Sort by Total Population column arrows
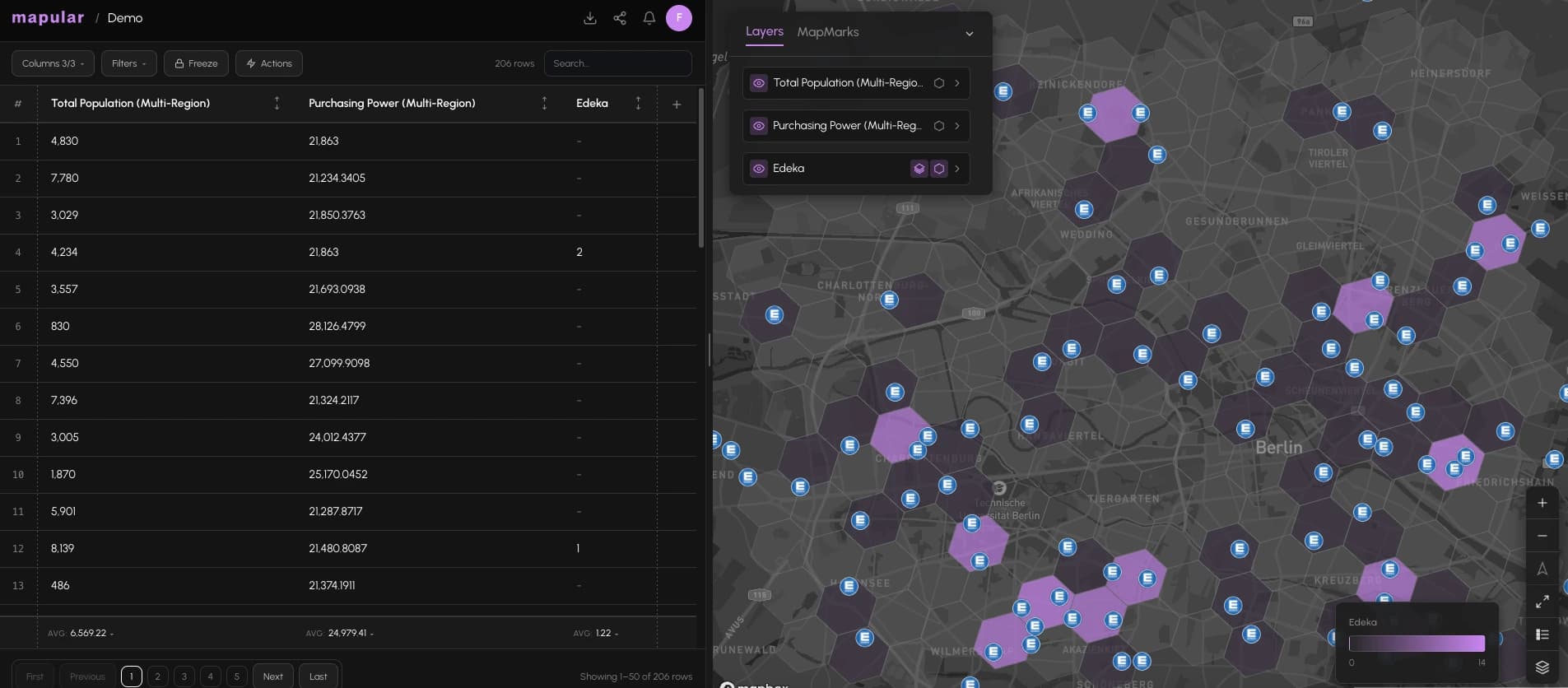1568x688 pixels. [x=277, y=103]
